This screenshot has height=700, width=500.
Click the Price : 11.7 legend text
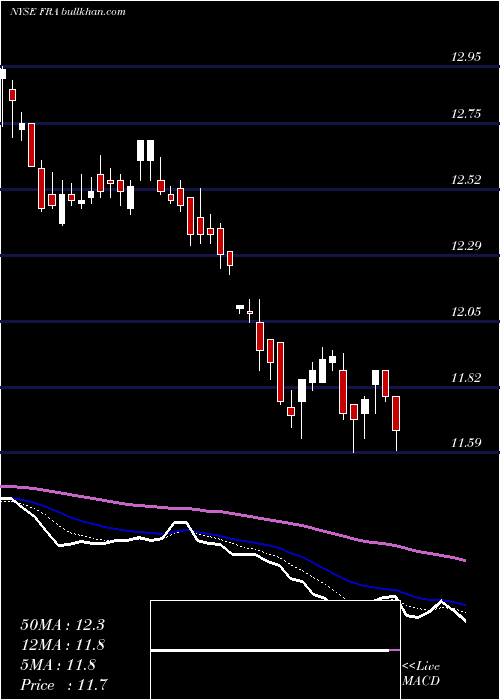(64, 685)
